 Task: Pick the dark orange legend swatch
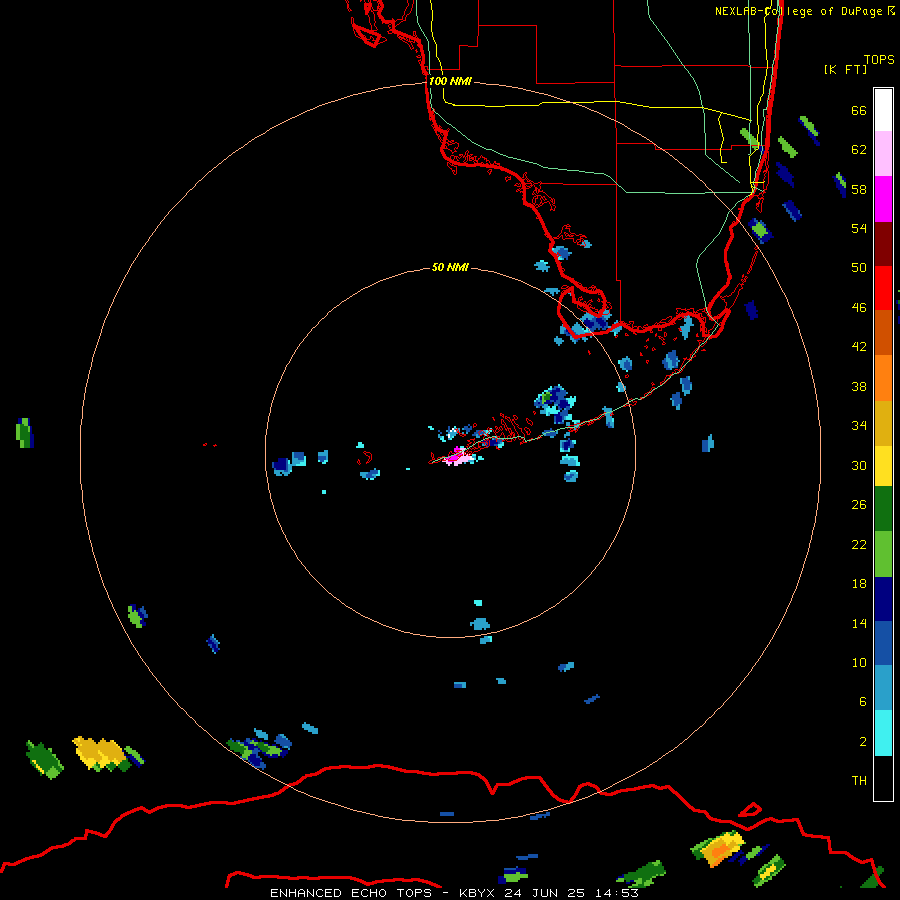(x=883, y=333)
